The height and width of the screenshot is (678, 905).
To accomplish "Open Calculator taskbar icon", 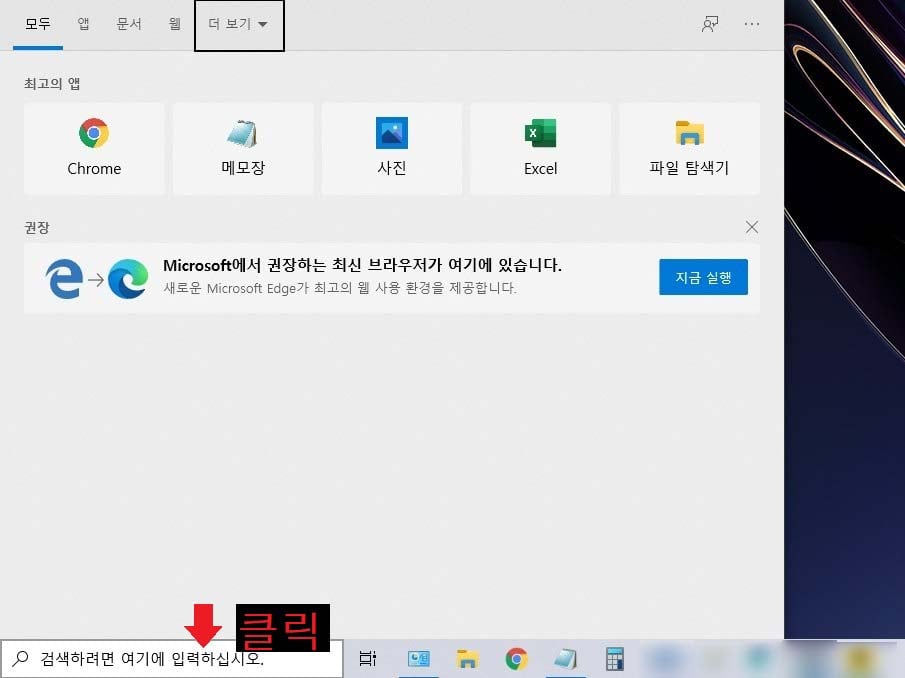I will pyautogui.click(x=615, y=658).
